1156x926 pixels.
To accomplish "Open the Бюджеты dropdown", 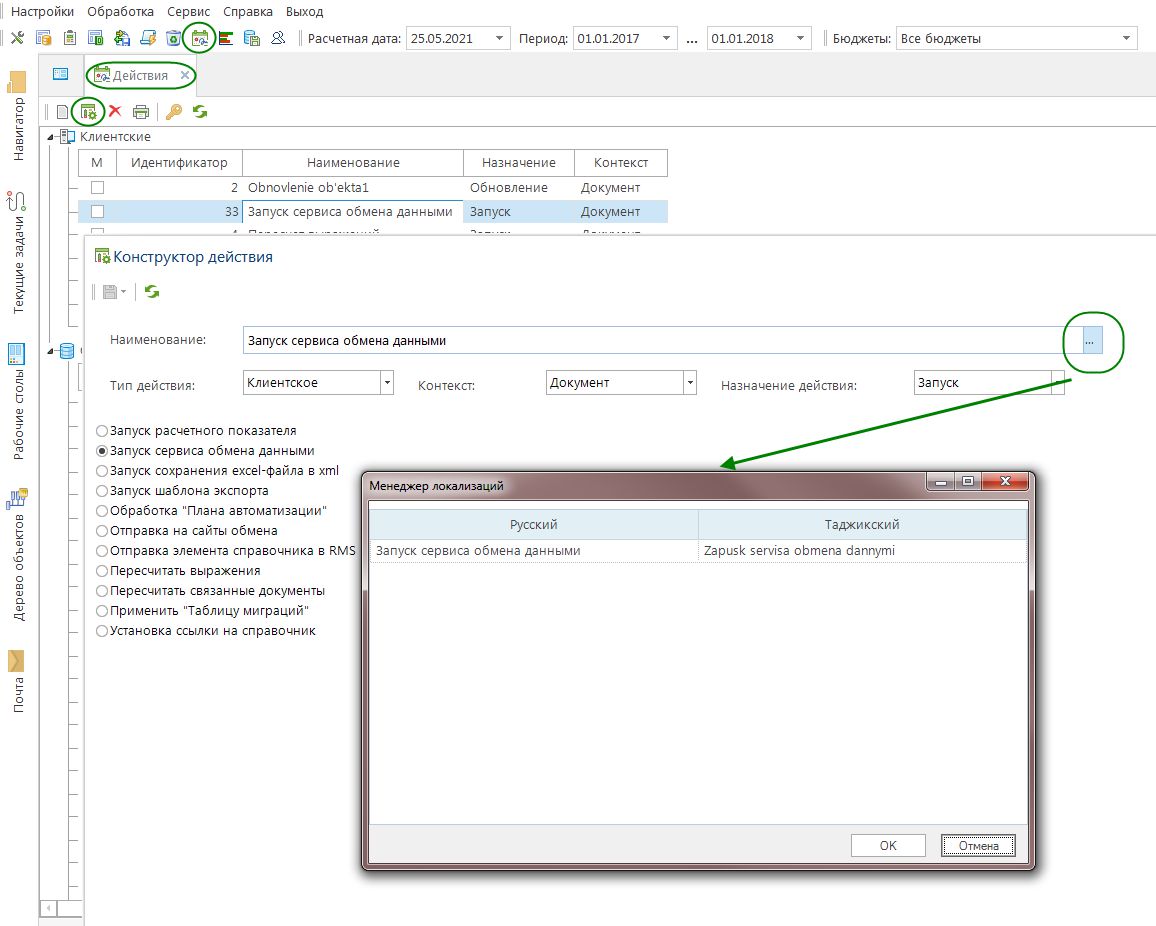I will 1128,39.
